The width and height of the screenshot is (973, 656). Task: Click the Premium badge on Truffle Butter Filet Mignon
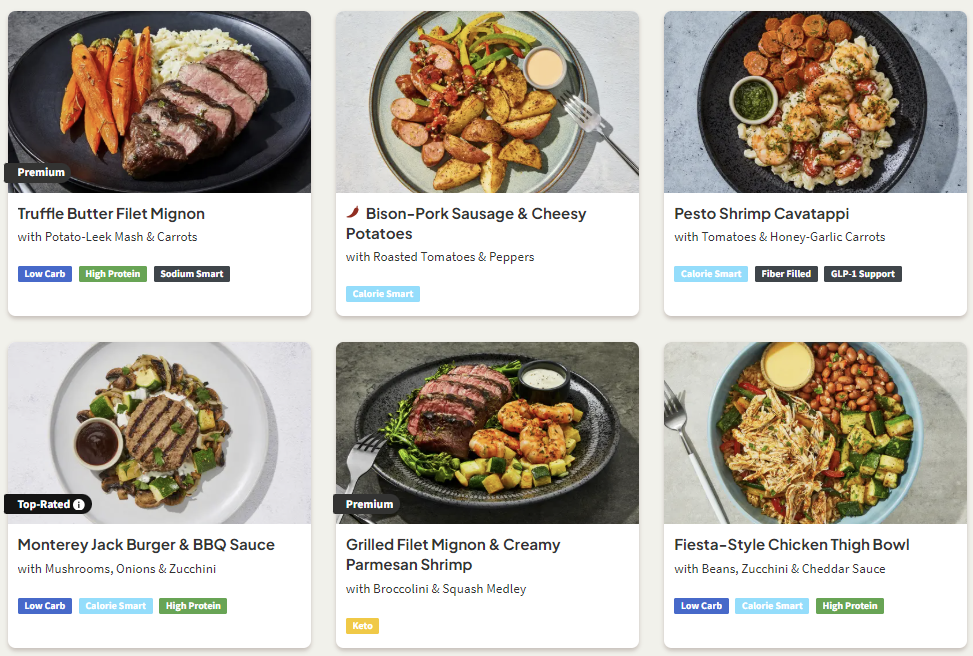[x=40, y=172]
